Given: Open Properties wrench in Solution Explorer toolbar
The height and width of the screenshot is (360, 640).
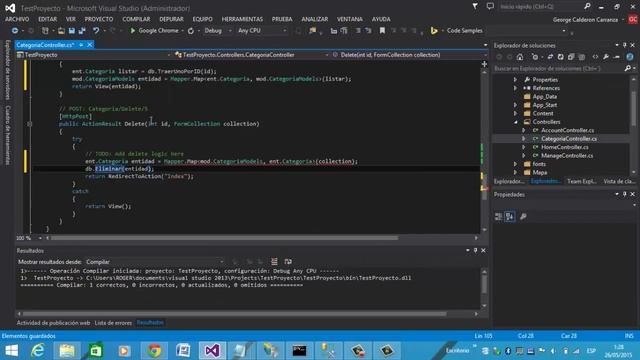Looking at the screenshot, I should point(606,57).
